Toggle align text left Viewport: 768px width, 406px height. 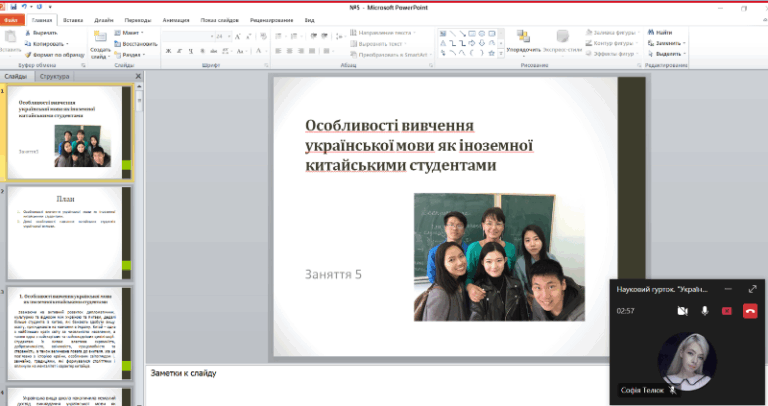(278, 51)
